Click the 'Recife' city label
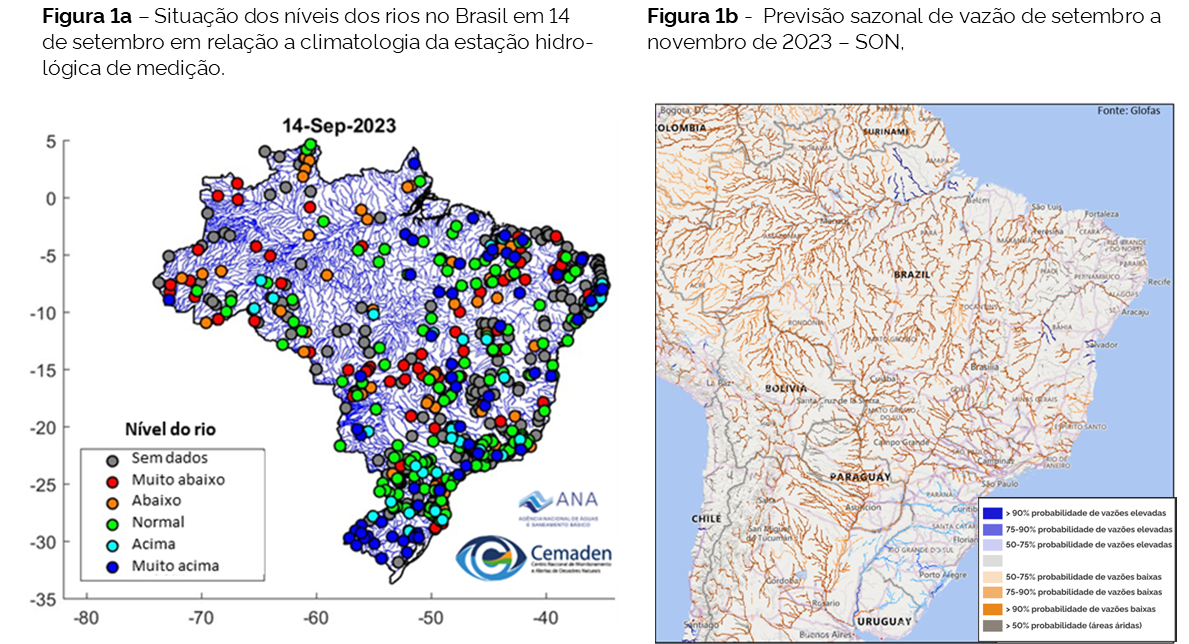The height and width of the screenshot is (644, 1189). pos(1159,282)
